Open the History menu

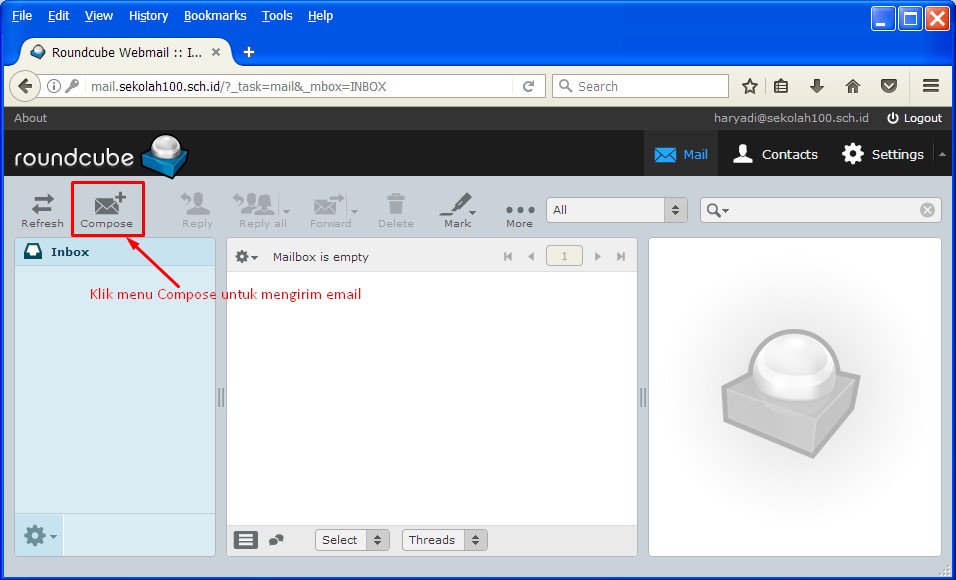pos(148,16)
